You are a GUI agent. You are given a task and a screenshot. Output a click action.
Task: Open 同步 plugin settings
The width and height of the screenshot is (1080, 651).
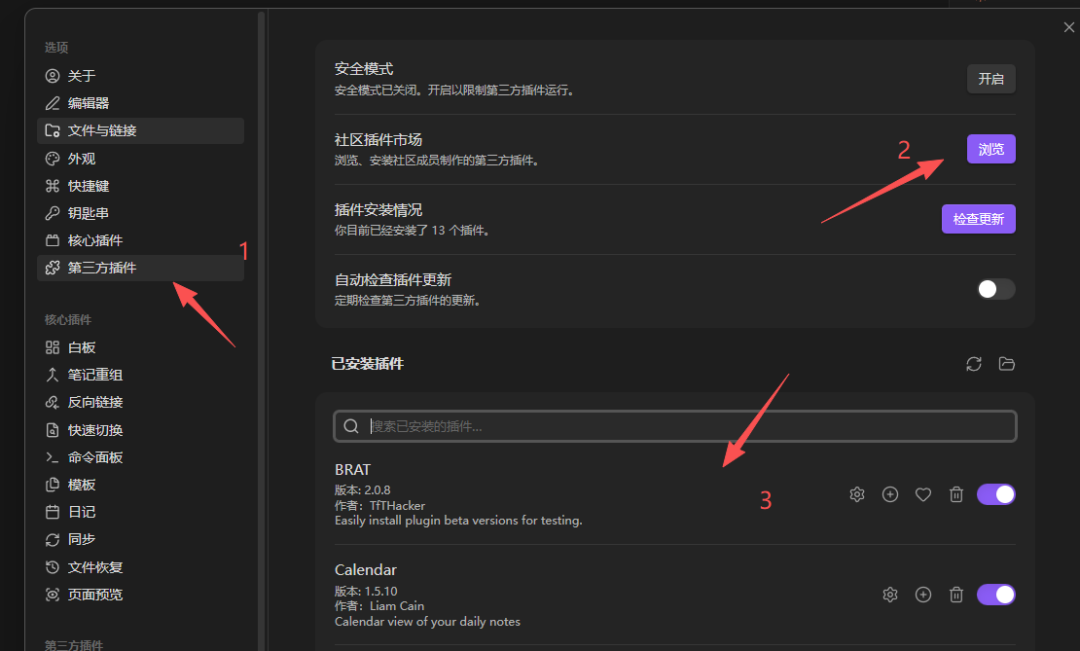141,539
